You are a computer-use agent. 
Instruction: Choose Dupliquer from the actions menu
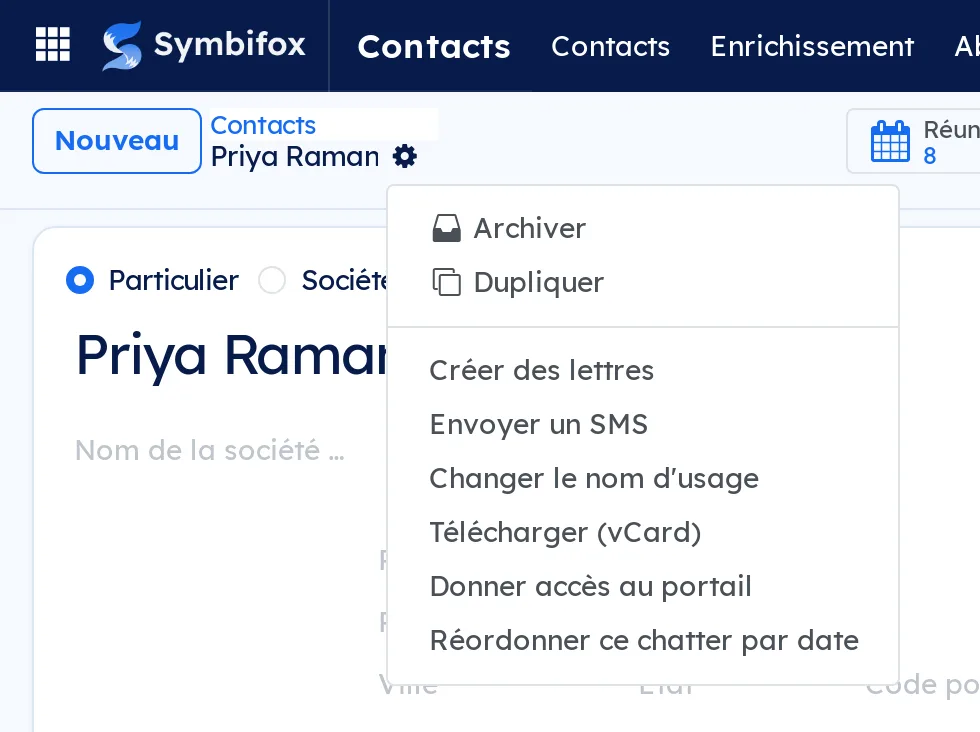(643, 282)
